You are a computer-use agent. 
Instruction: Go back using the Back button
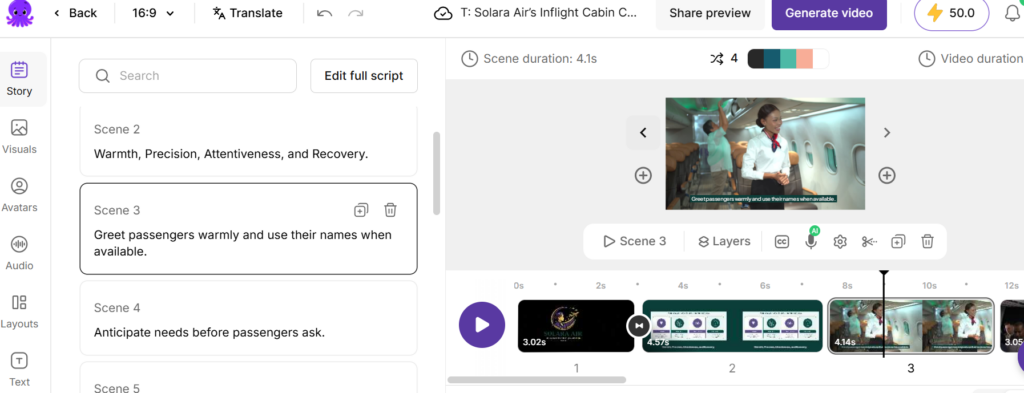75,13
